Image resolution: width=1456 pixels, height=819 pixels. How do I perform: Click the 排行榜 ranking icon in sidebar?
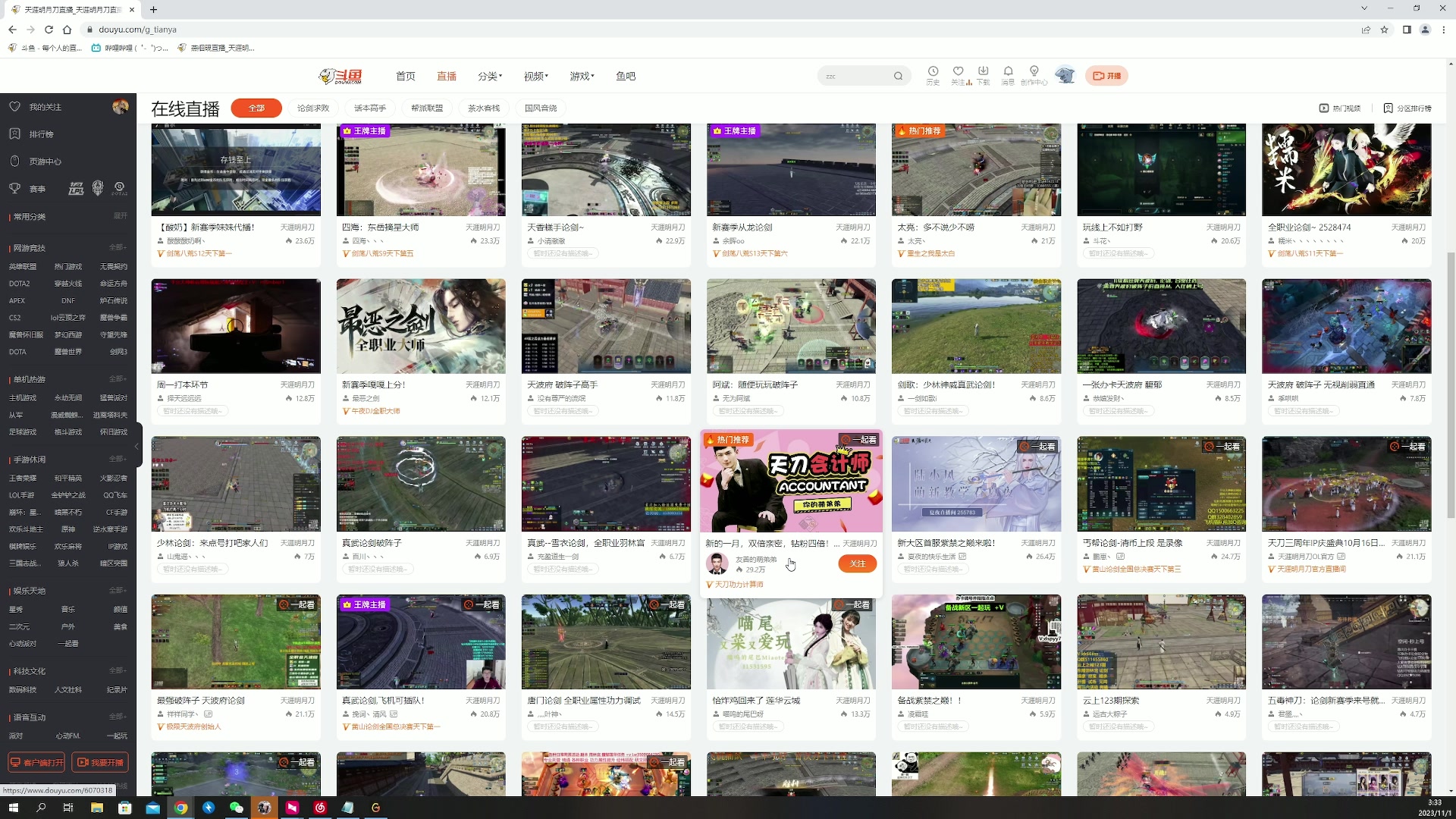pos(14,133)
